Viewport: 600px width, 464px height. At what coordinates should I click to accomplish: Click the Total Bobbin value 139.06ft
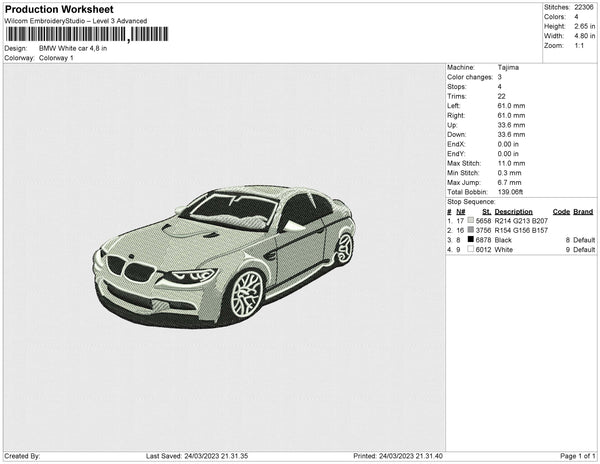tap(512, 190)
